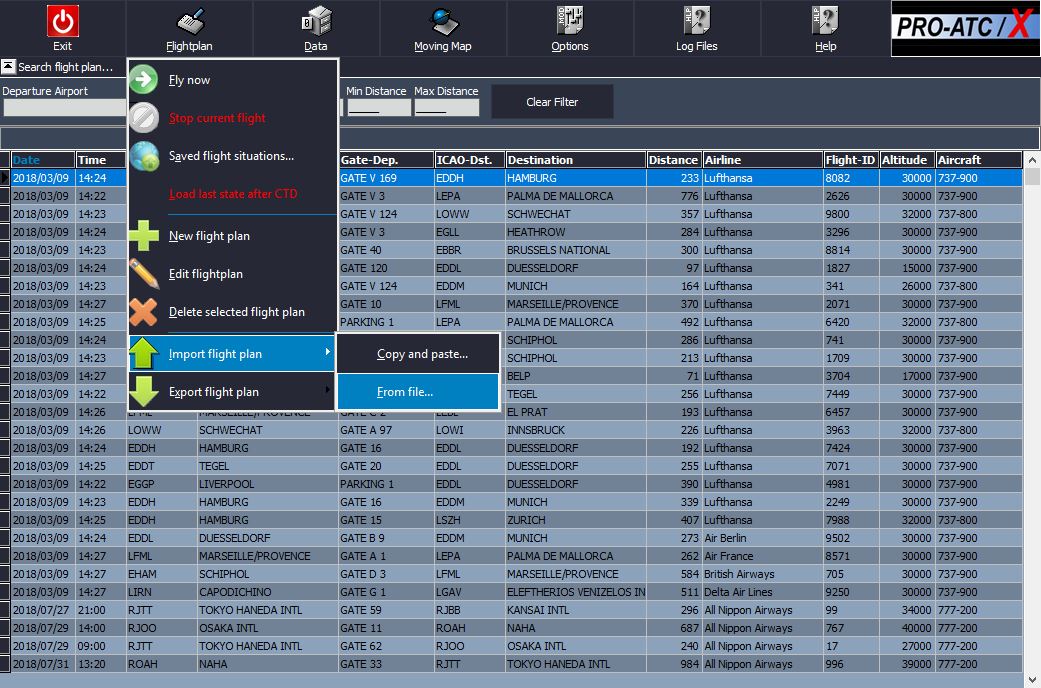Select the BRUSSELS NATIONAL destination cell
1041x688 pixels.
(x=576, y=250)
